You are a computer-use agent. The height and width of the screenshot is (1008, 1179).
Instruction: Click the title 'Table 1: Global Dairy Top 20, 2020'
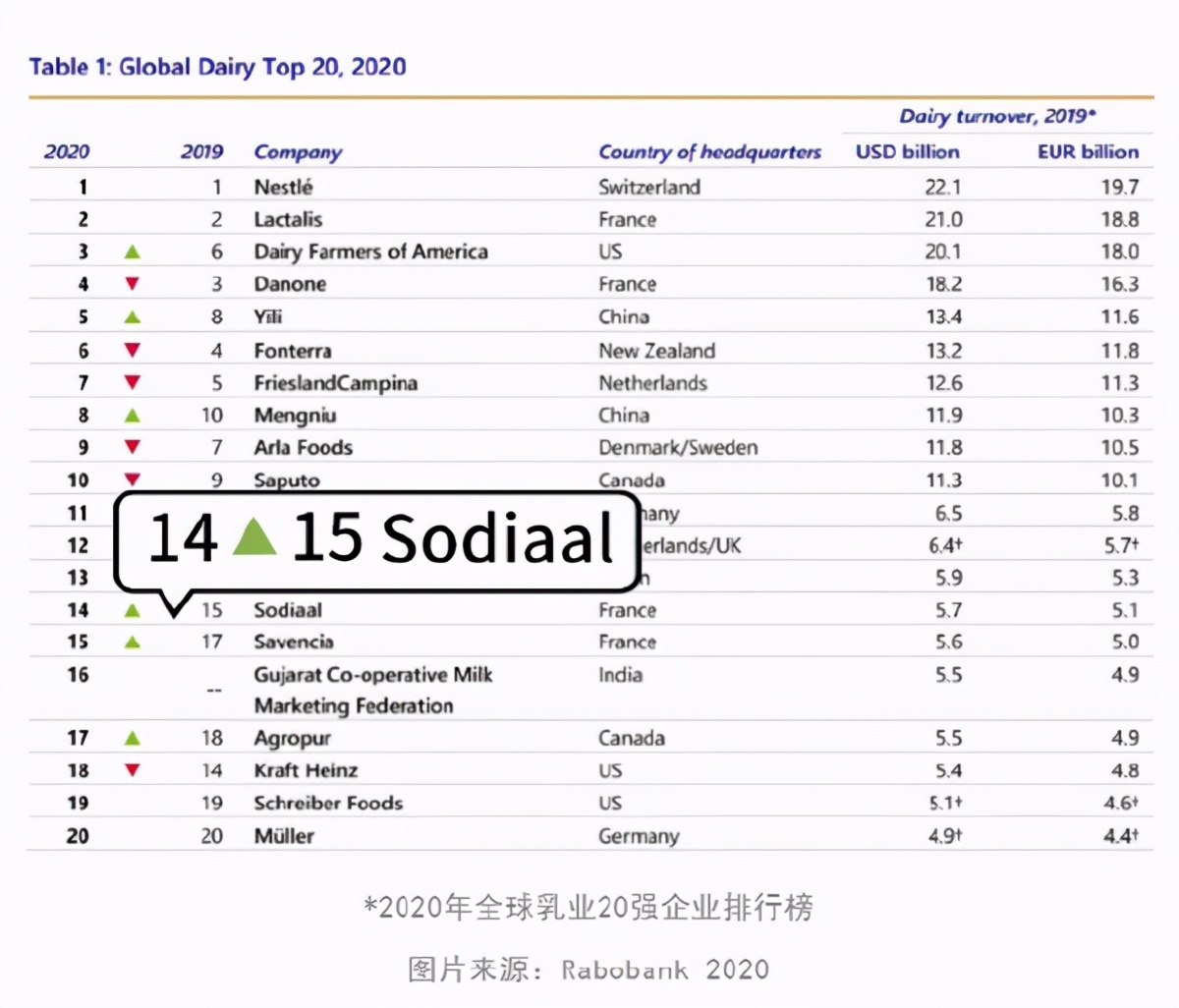[217, 67]
